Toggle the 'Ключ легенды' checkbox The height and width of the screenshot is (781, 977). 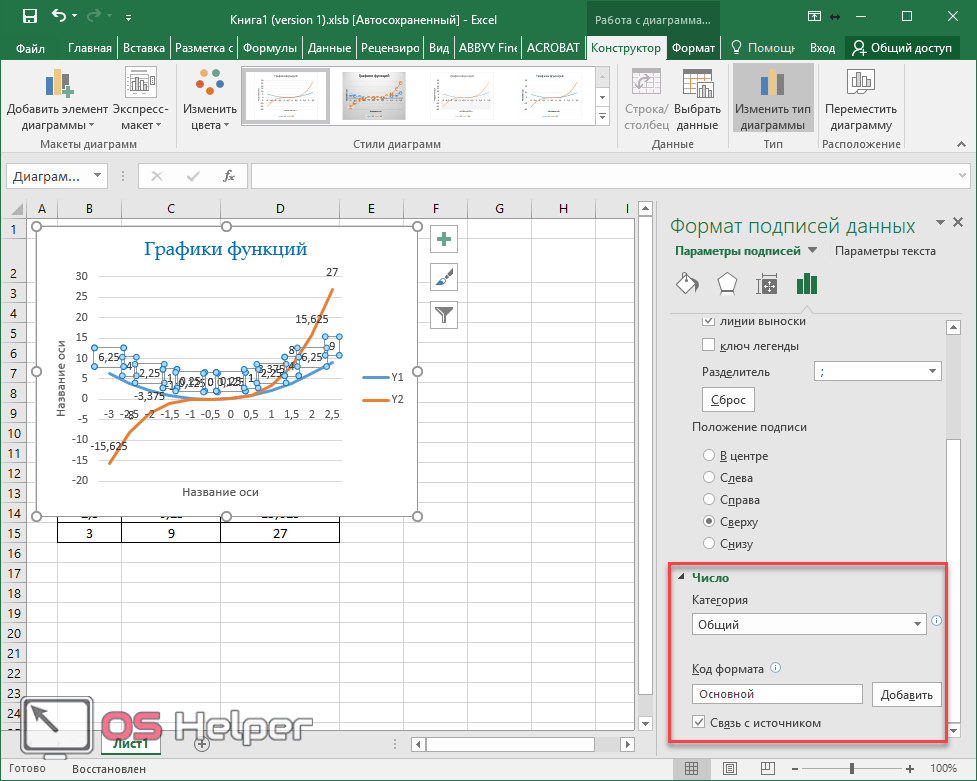pyautogui.click(x=709, y=346)
